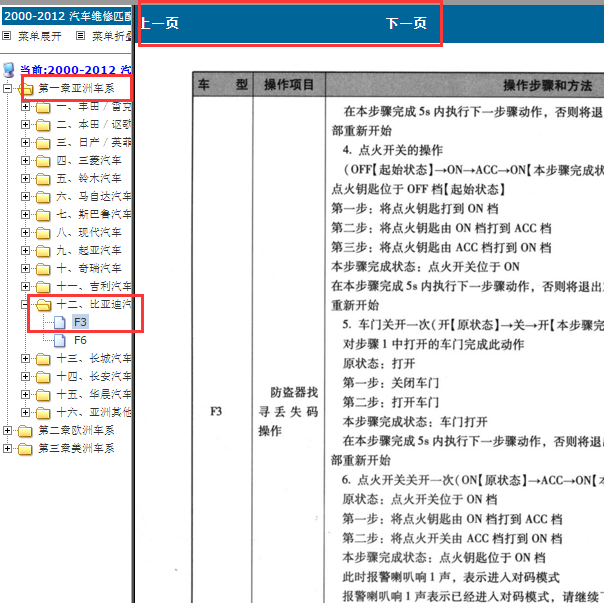This screenshot has width=604, height=603.
Task: Click the F3 document icon
Action: (60, 322)
